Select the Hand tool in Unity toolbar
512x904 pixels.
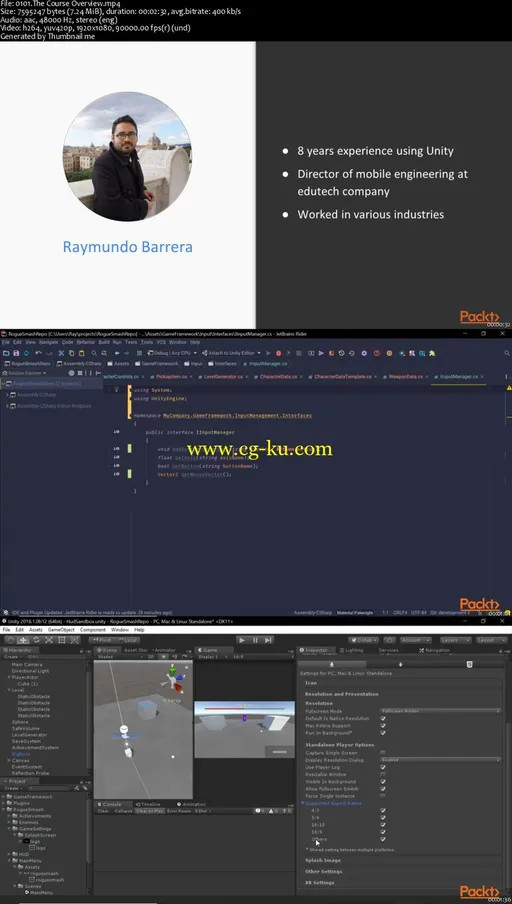click(x=10, y=640)
